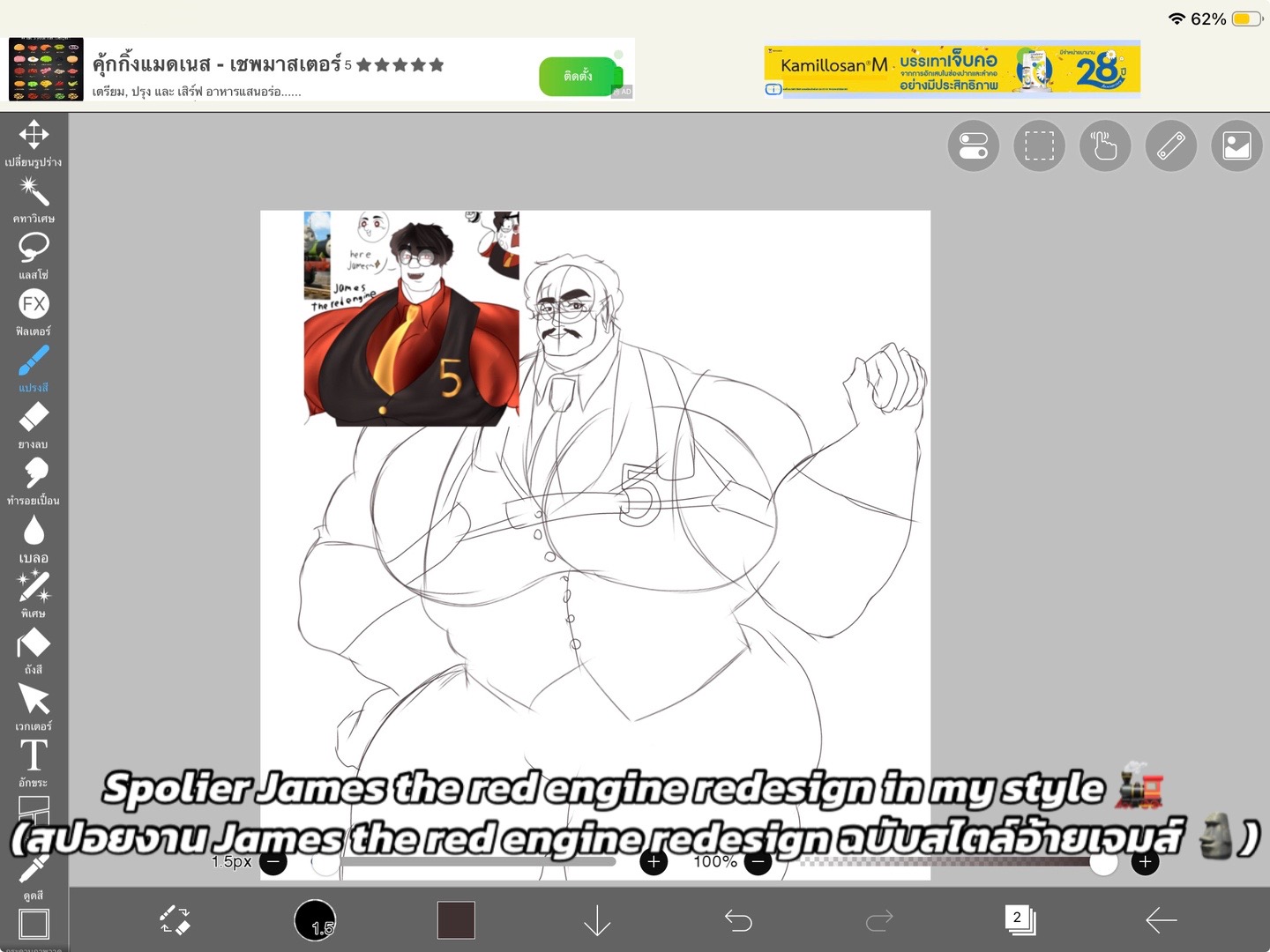
Task: Redo the undone stroke
Action: coord(879,920)
